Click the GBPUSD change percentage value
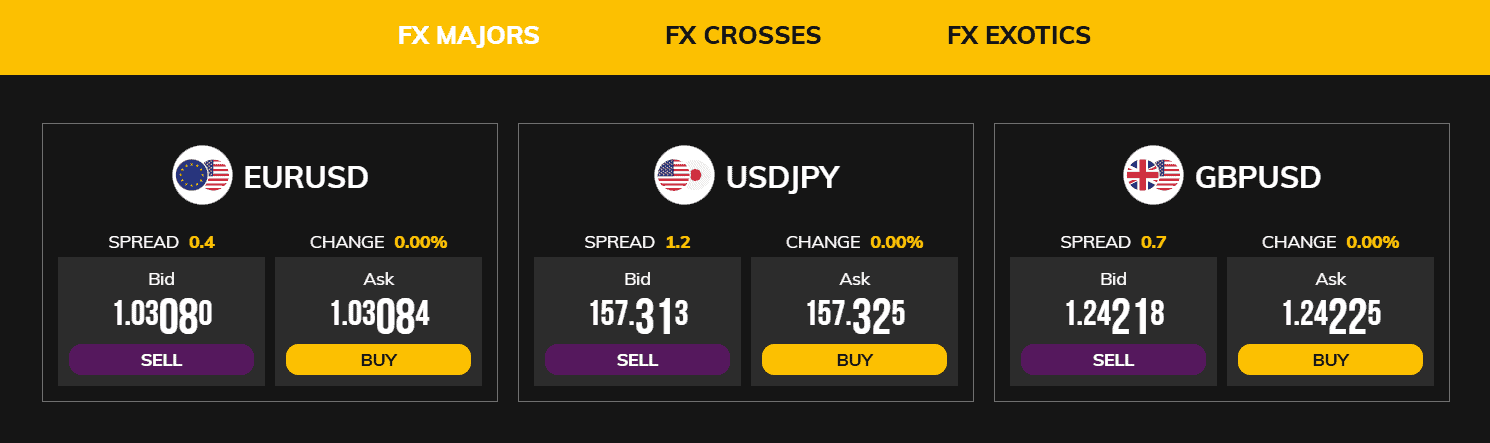 tap(1372, 242)
